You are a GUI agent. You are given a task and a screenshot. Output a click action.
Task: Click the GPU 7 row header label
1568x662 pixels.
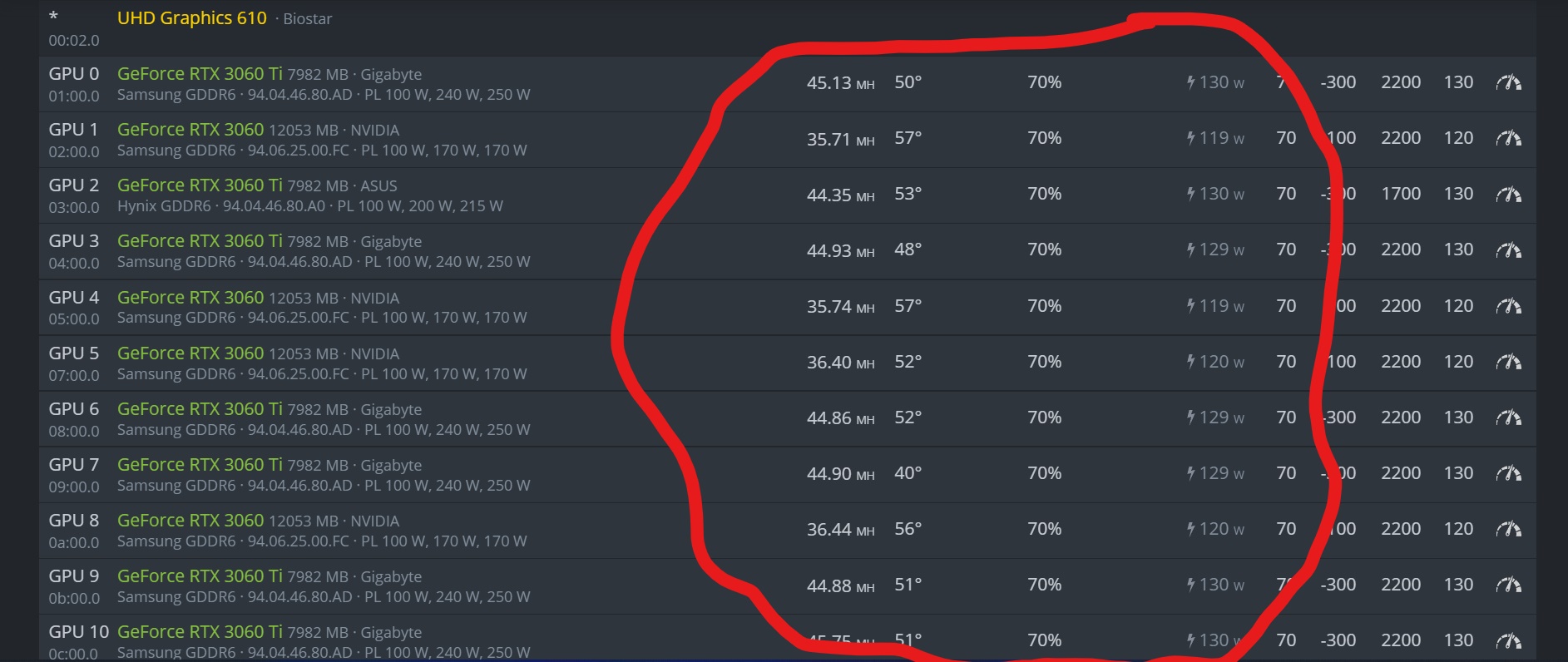(73, 464)
